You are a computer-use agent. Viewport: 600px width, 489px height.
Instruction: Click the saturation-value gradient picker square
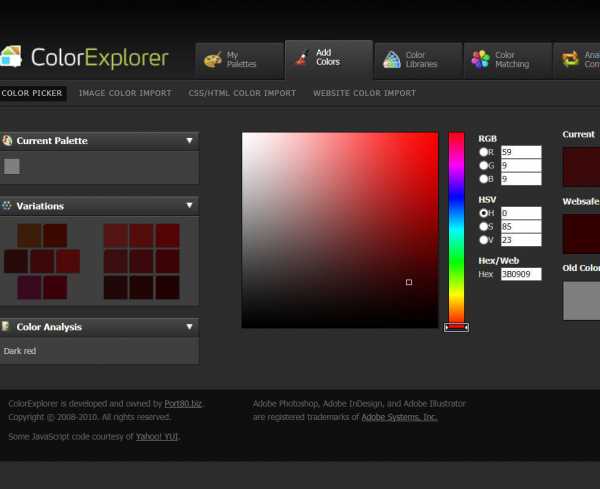(340, 230)
